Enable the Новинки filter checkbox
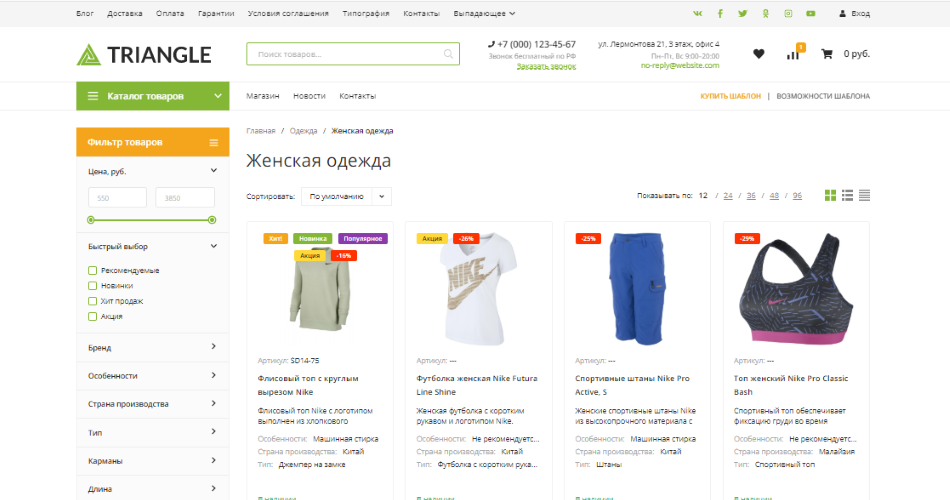 tap(93, 285)
